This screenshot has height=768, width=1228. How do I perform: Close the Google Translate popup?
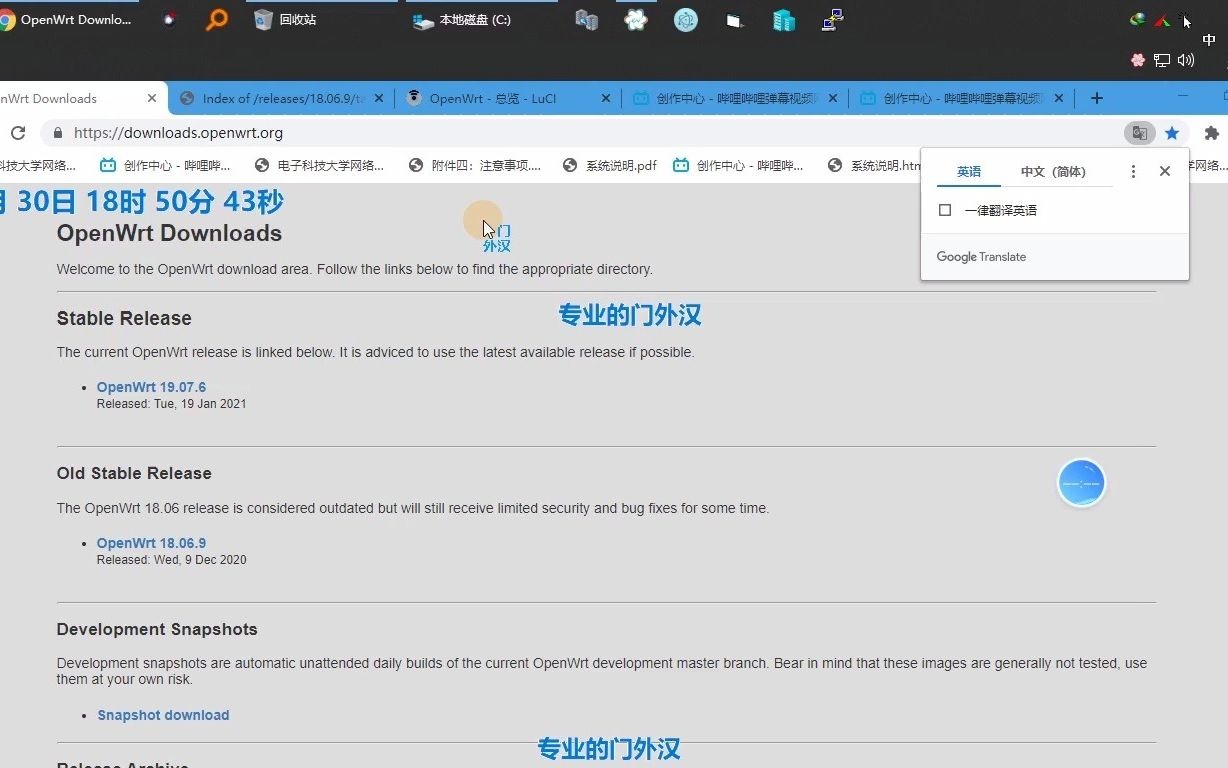pos(1165,172)
